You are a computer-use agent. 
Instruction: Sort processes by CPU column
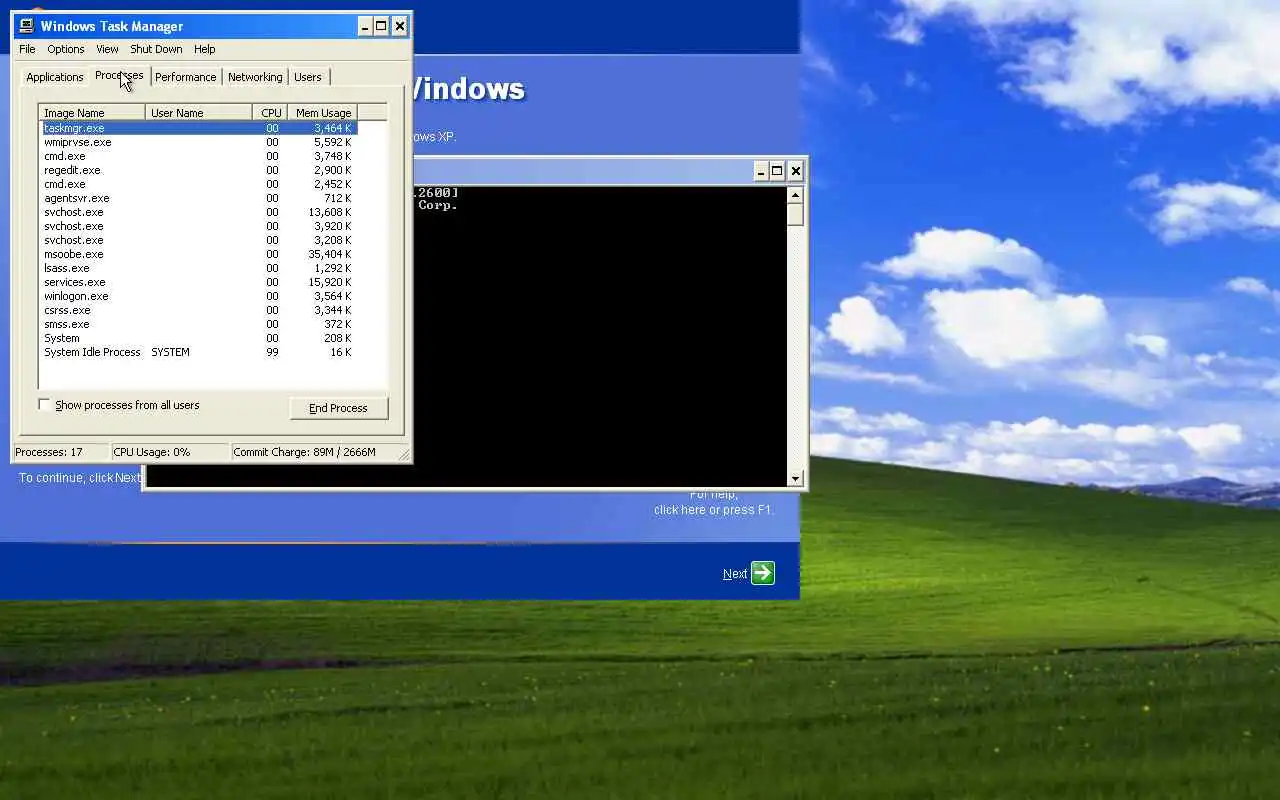(x=270, y=113)
